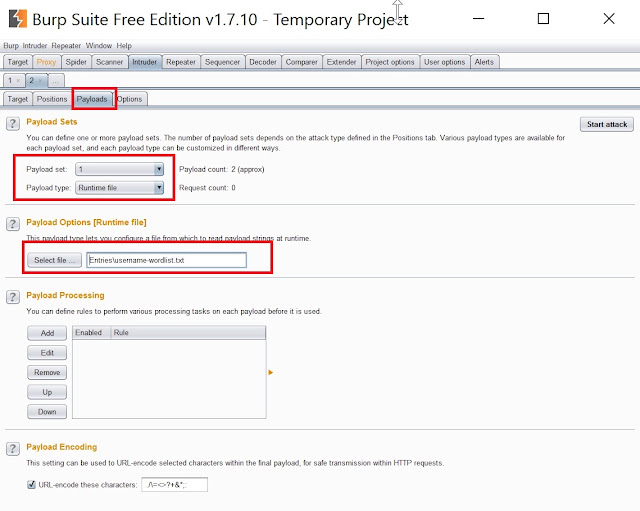Add new attack tab with ellipsis
The width and height of the screenshot is (640, 511).
(x=56, y=80)
